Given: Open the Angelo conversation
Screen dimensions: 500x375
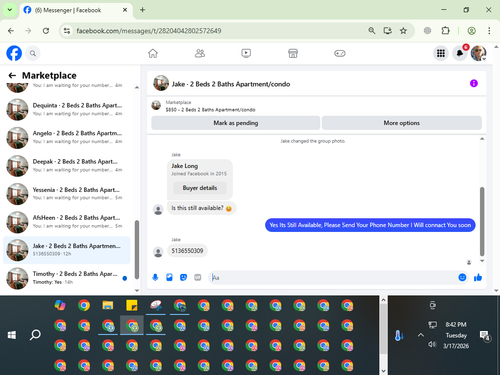Looking at the screenshot, I should 67,137.
